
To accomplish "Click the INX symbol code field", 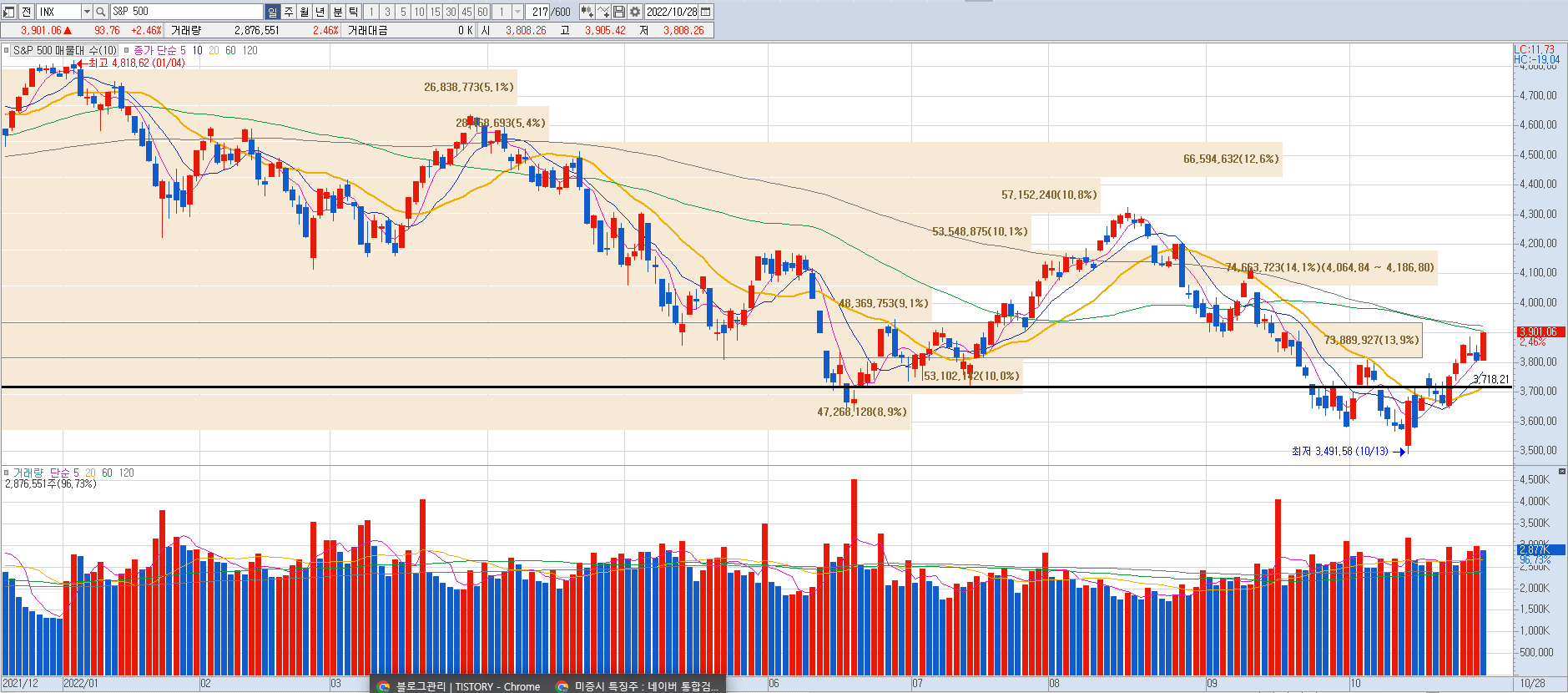I will coord(58,12).
